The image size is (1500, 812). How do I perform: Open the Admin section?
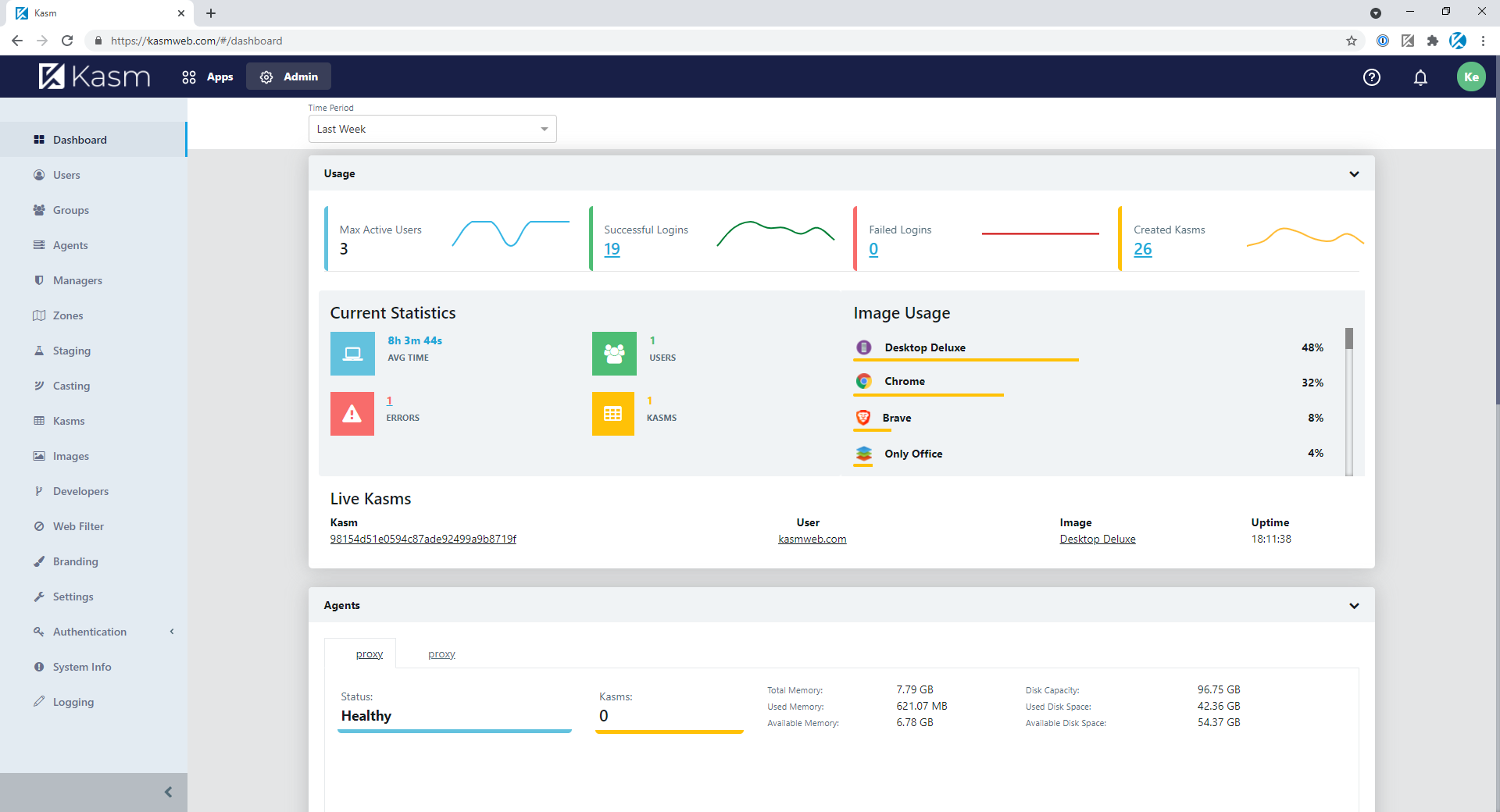pos(289,77)
